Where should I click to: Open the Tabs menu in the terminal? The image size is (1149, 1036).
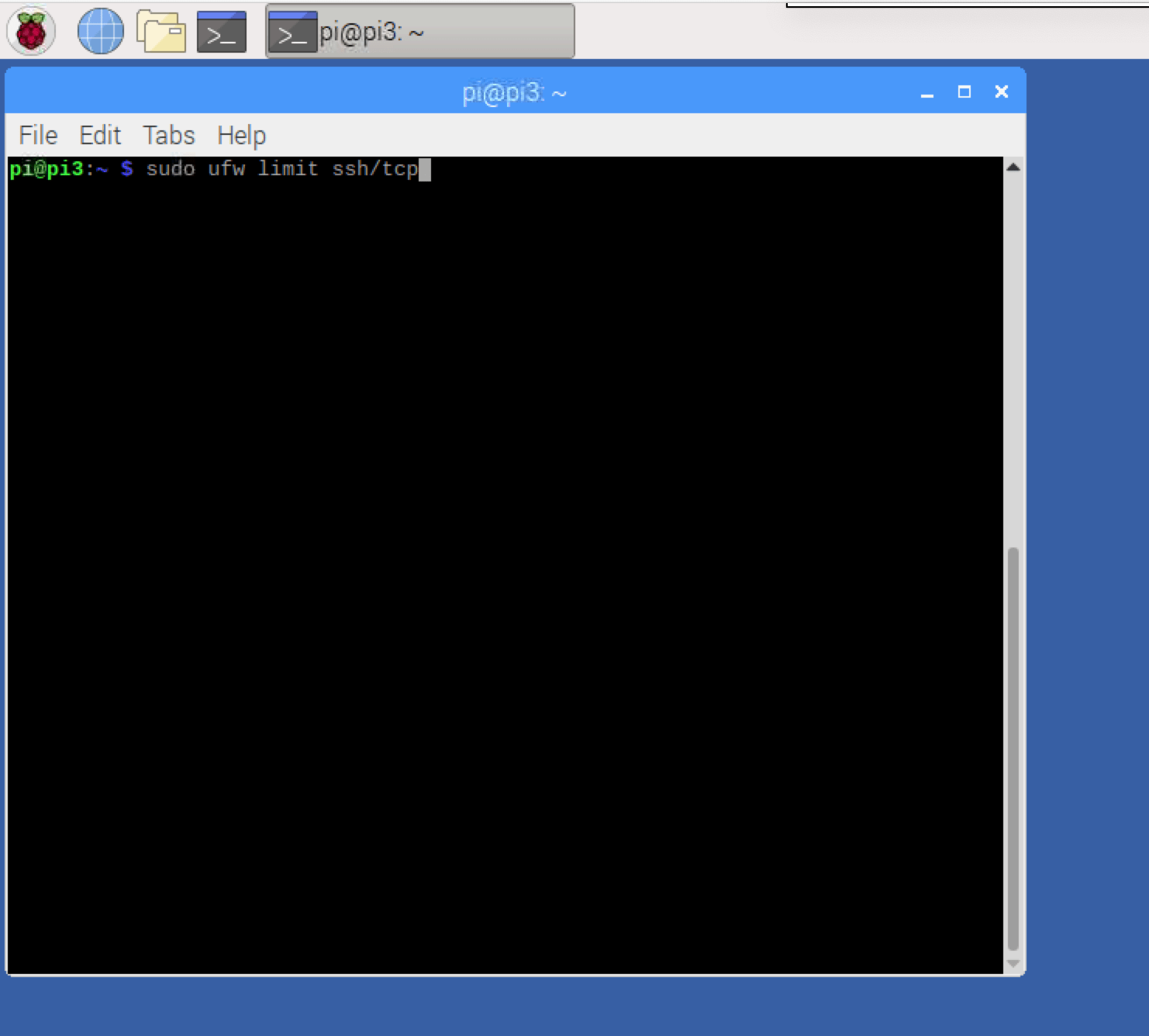coord(169,134)
